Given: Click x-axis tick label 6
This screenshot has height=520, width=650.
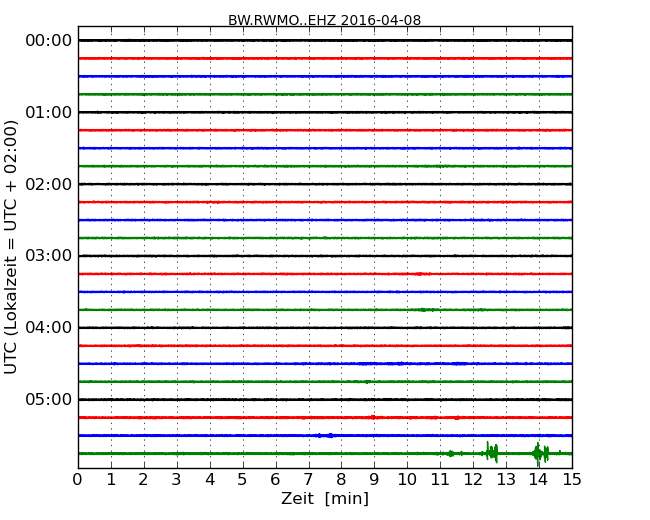Looking at the screenshot, I should 275,479.
